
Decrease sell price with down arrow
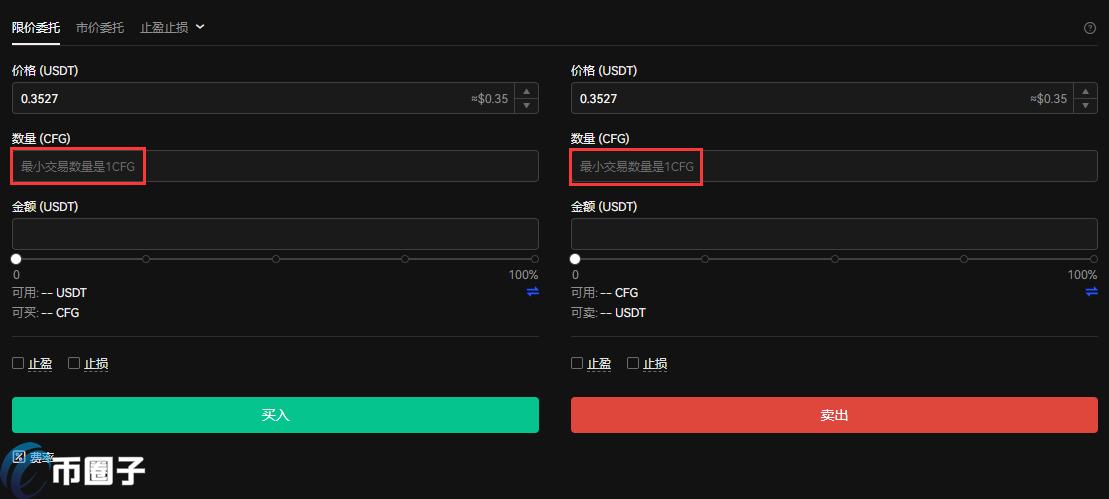1085,105
